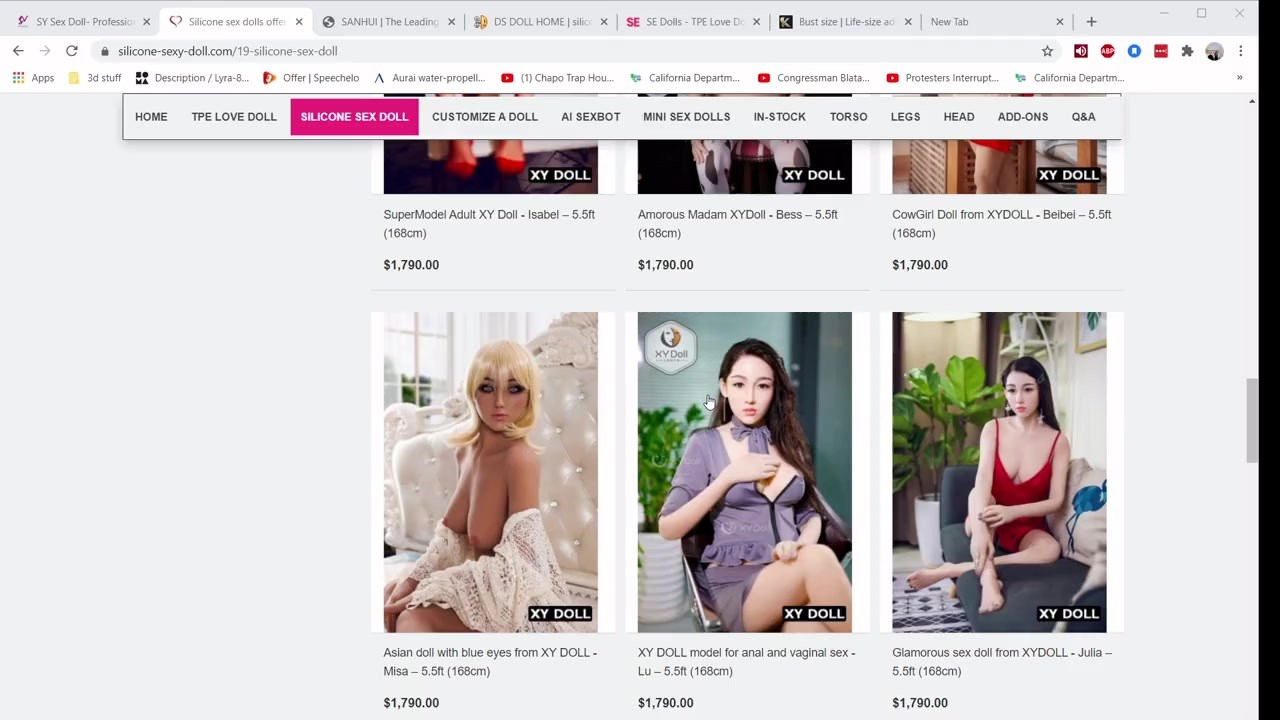Open the Chrome three-dot menu
Screen dimensions: 1280x720
click(1240, 51)
